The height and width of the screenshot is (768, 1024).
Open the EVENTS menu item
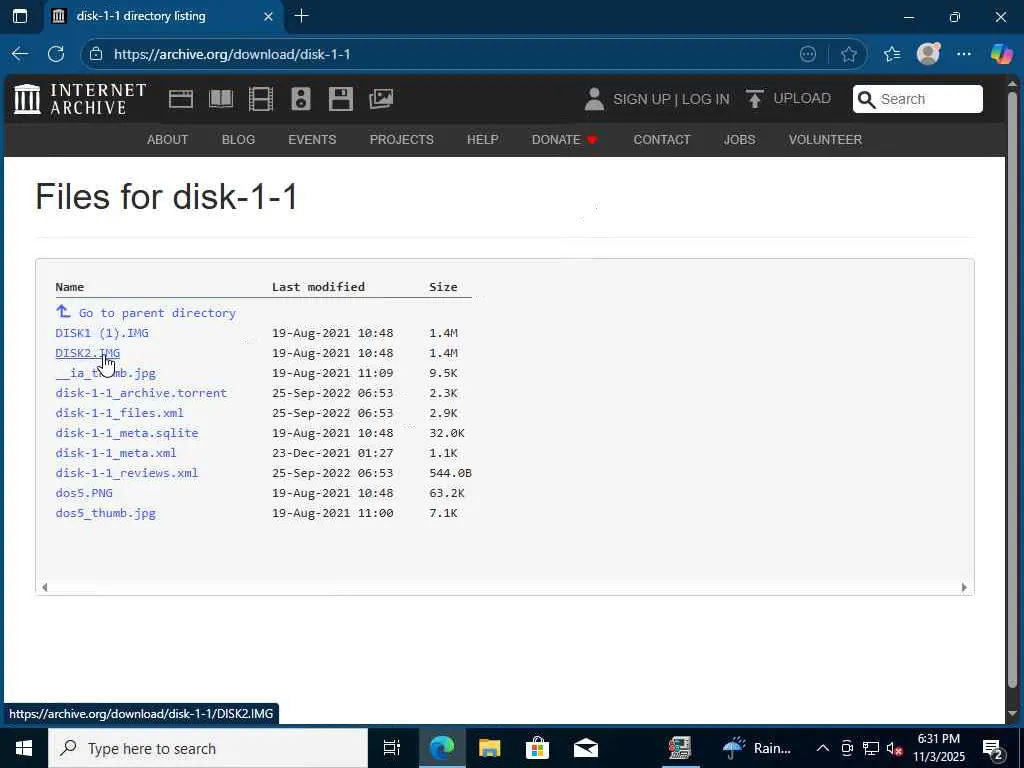(x=312, y=140)
